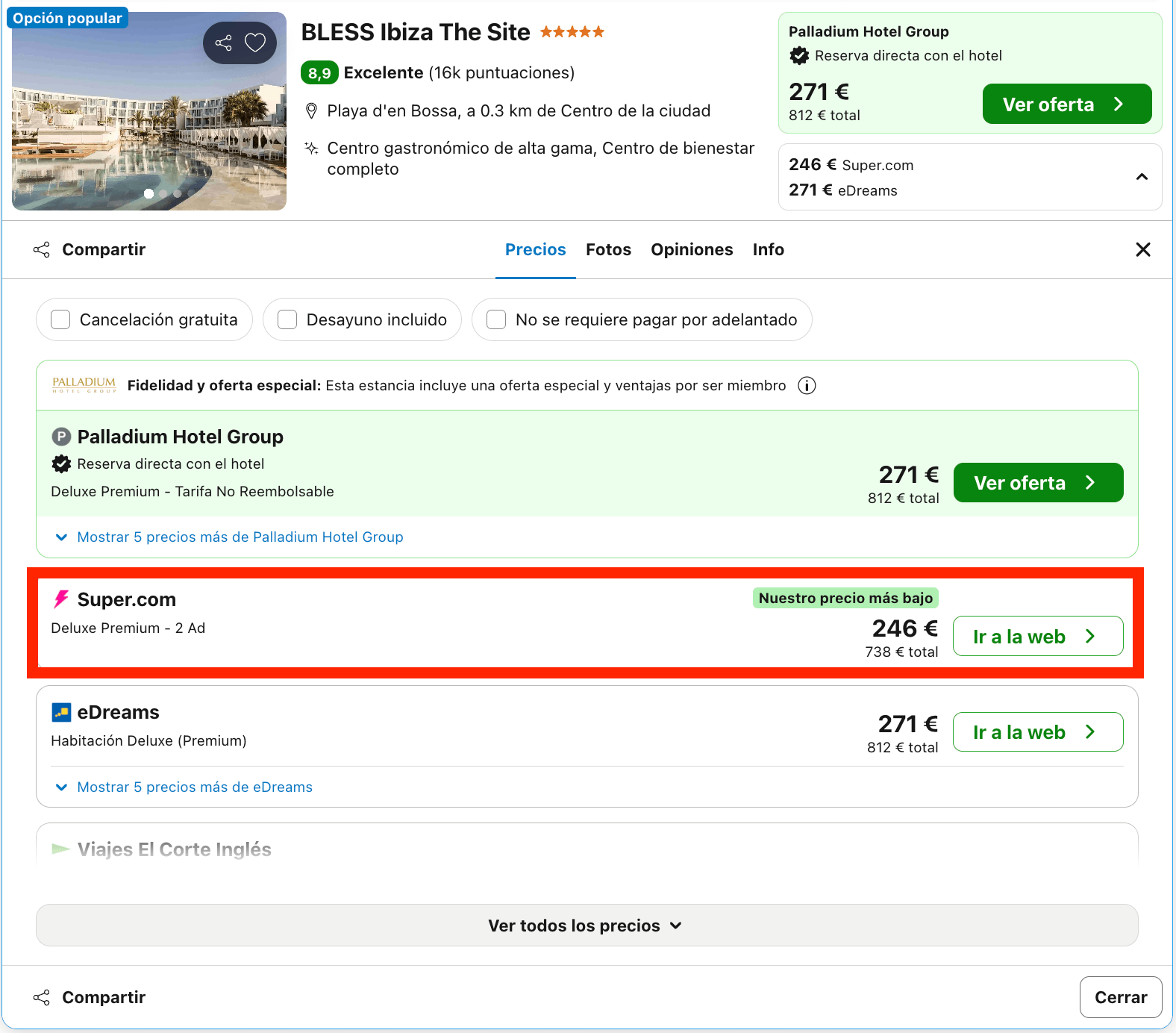Viewport: 1176px width, 1033px height.
Task: Click the Palladium P circle icon
Action: pyautogui.click(x=61, y=437)
